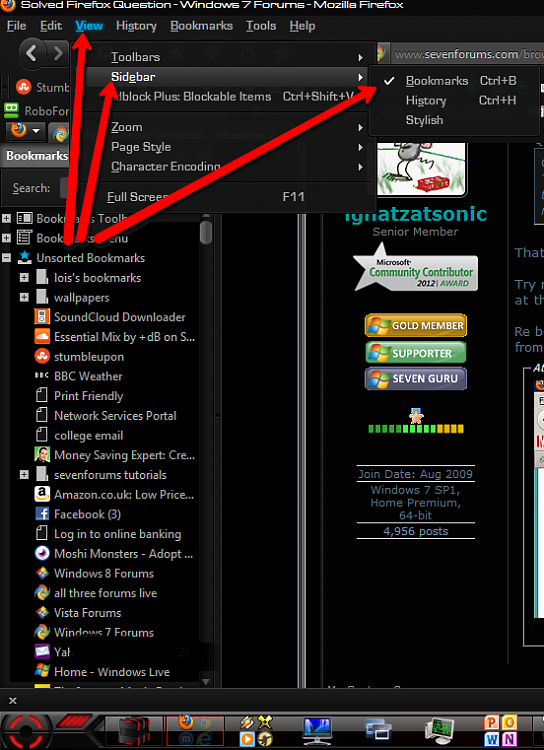Open the Bookmarks menu in menu bar
The width and height of the screenshot is (544, 750).
click(x=201, y=26)
